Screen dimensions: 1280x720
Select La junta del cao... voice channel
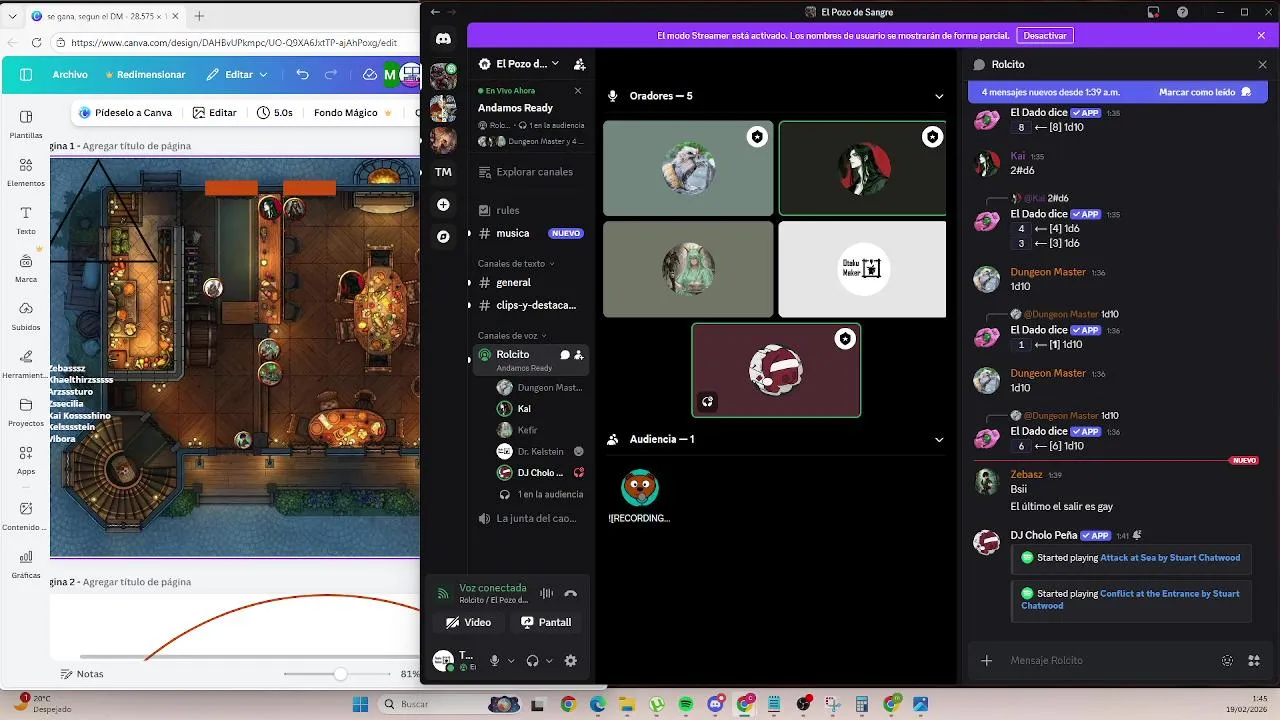point(528,518)
